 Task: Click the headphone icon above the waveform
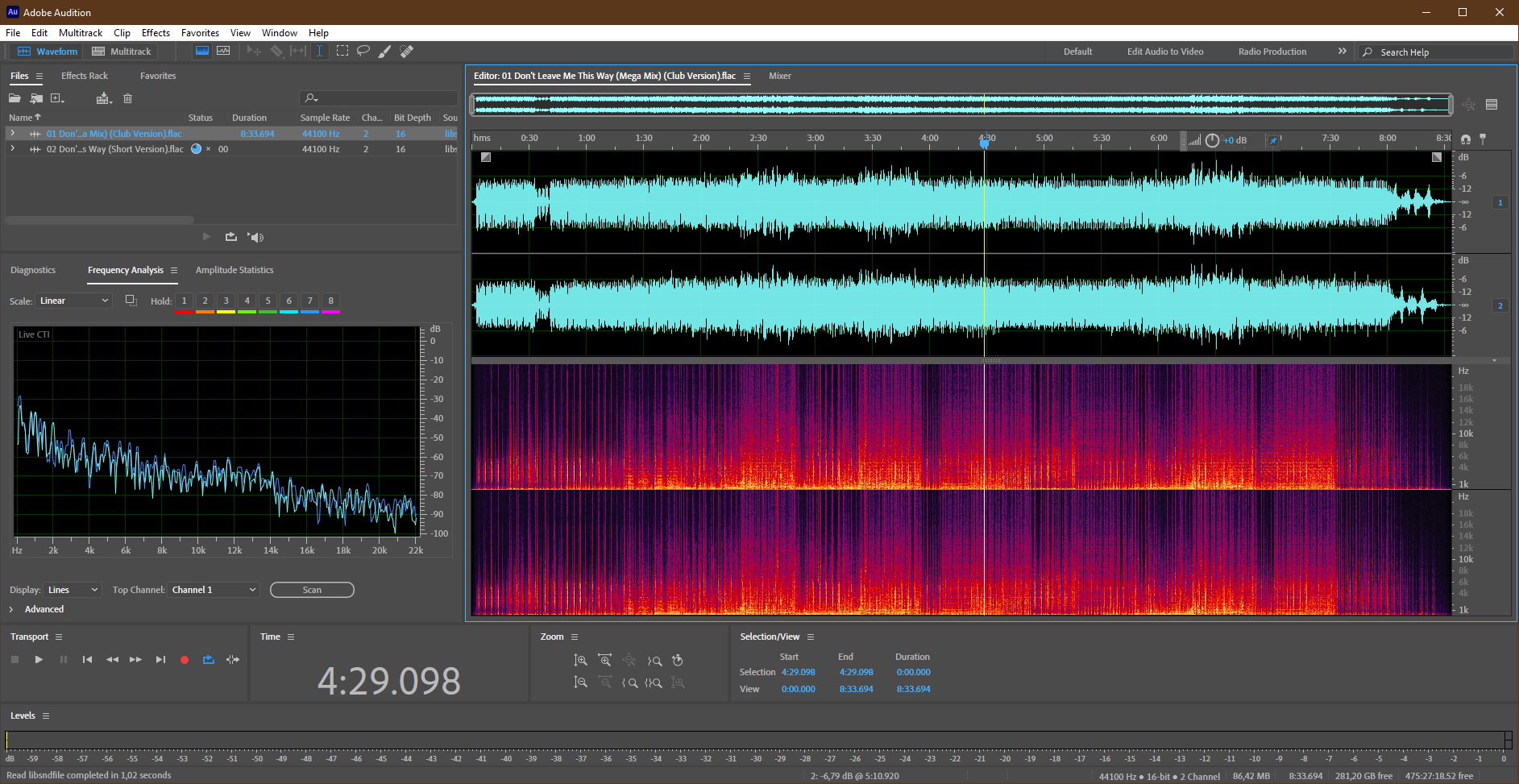[x=1466, y=139]
